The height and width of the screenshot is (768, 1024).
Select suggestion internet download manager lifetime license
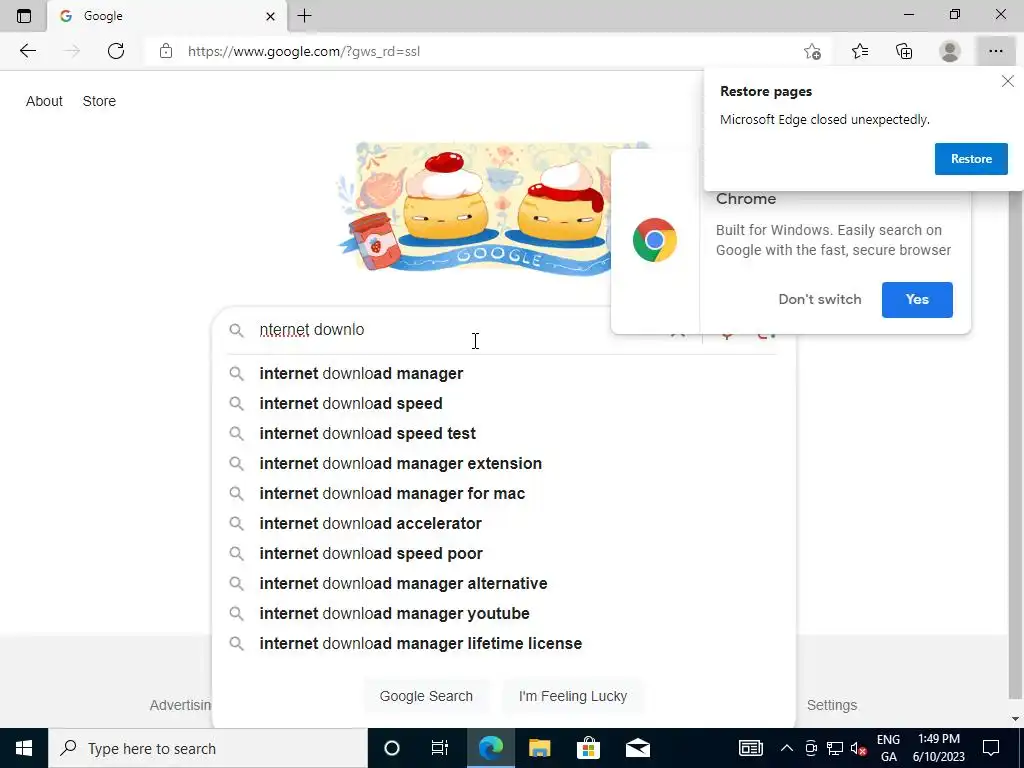(504, 644)
